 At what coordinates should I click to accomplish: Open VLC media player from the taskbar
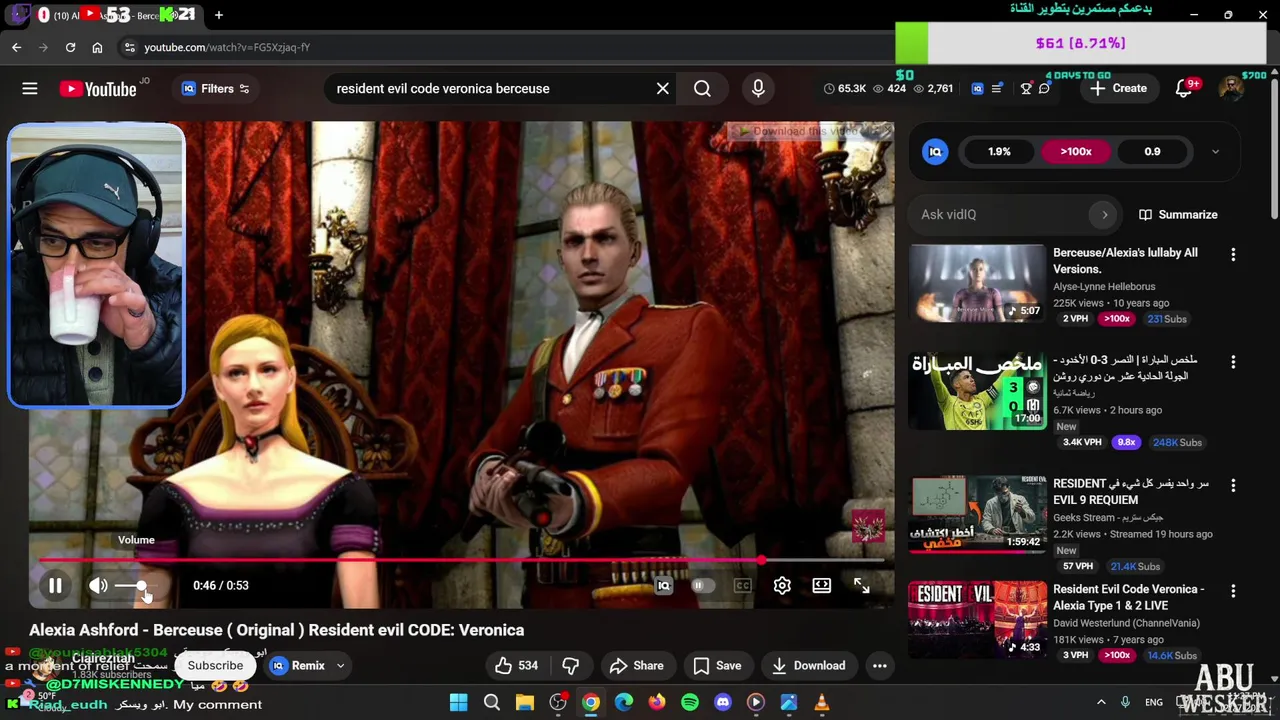click(x=821, y=703)
